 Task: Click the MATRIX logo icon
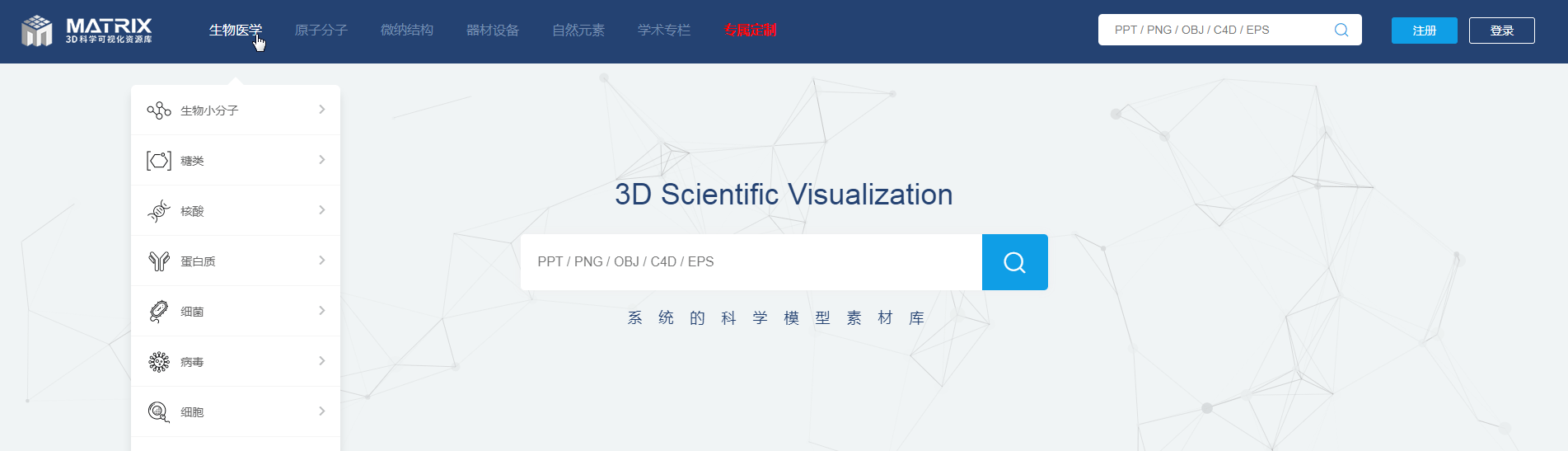pyautogui.click(x=37, y=31)
